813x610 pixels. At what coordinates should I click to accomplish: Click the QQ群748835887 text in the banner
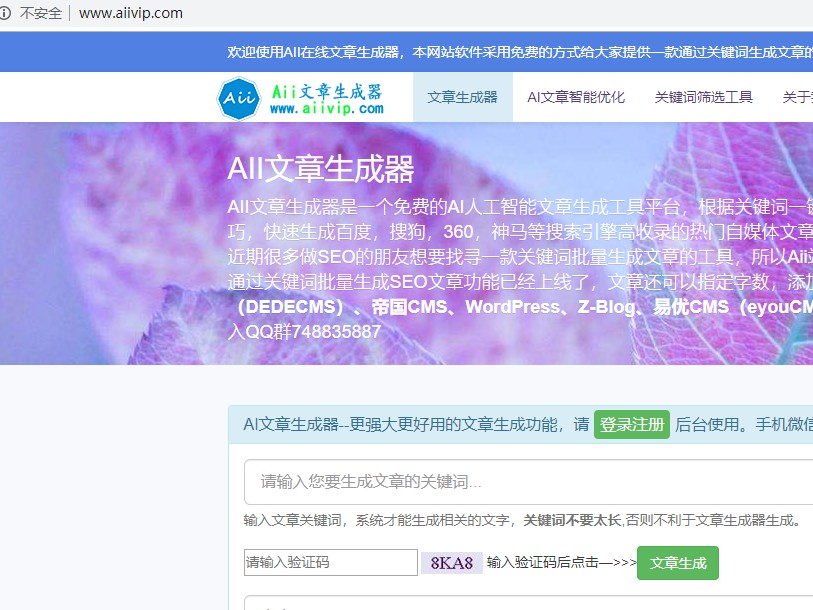[313, 331]
